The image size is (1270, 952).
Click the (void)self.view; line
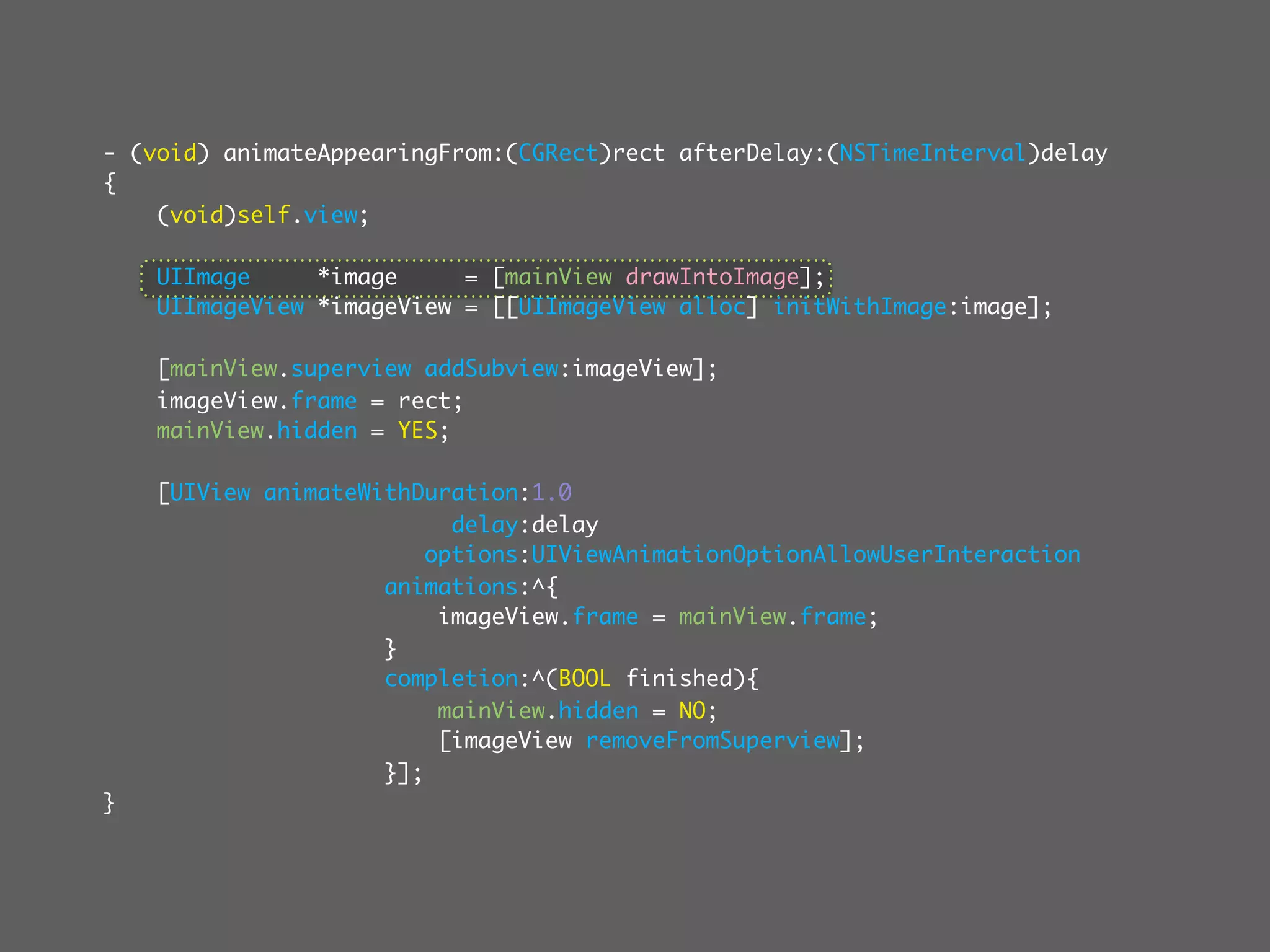[x=263, y=215]
